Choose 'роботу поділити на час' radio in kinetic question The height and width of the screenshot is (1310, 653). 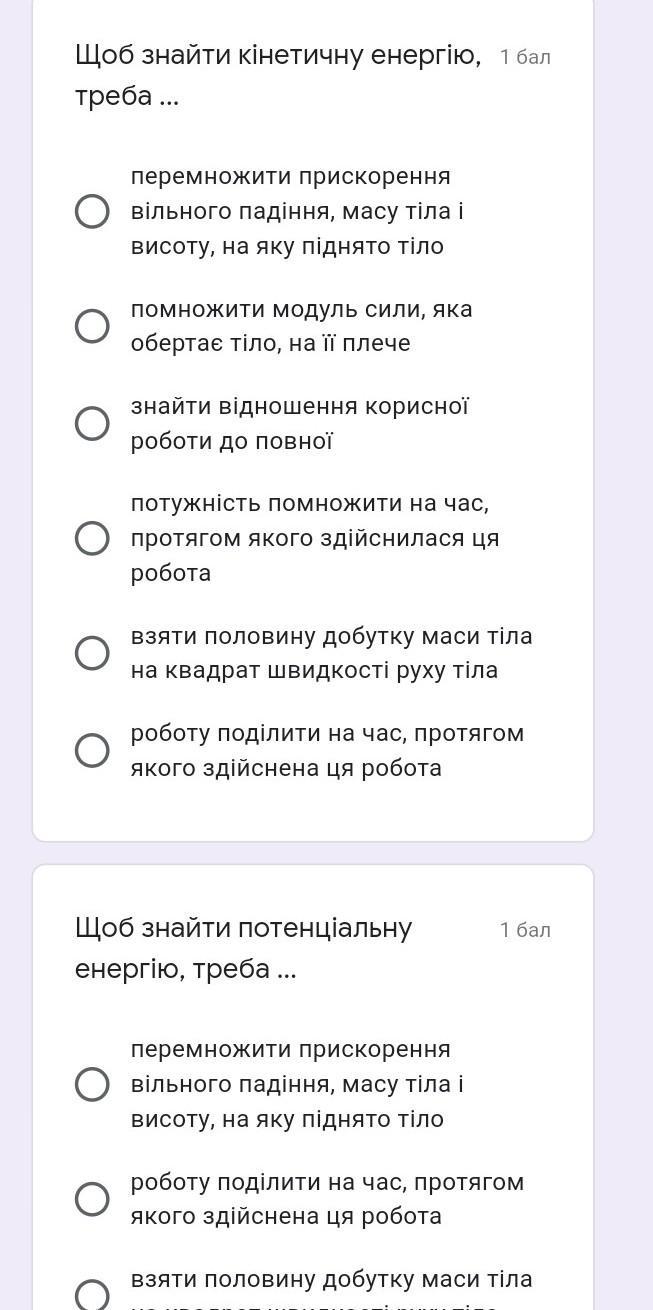tap(92, 750)
